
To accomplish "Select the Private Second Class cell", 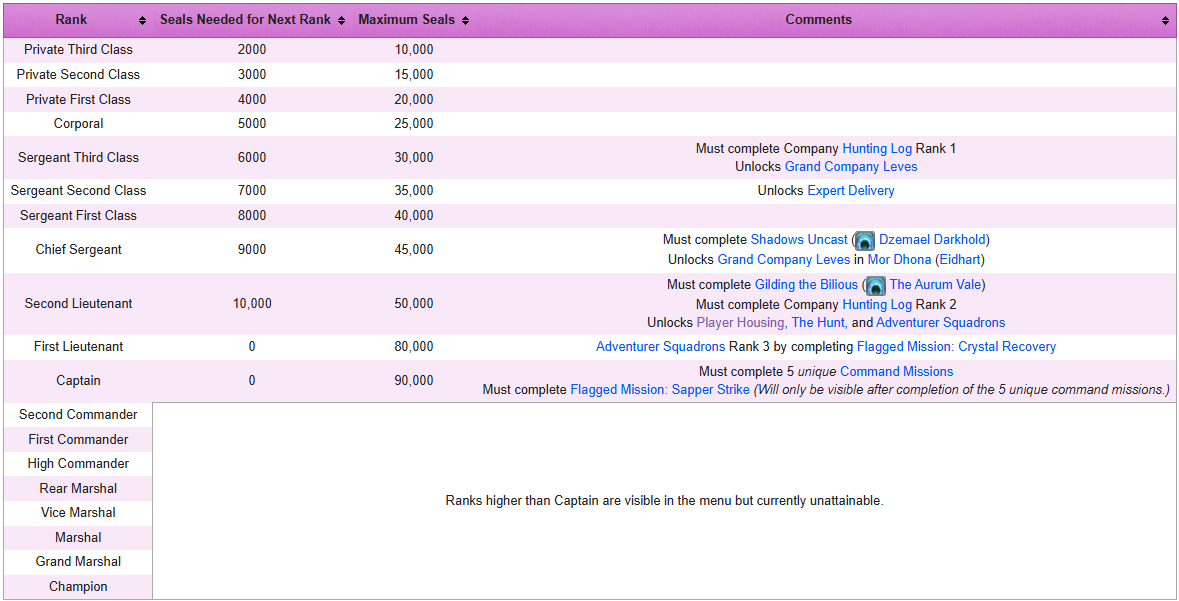I will pos(78,74).
